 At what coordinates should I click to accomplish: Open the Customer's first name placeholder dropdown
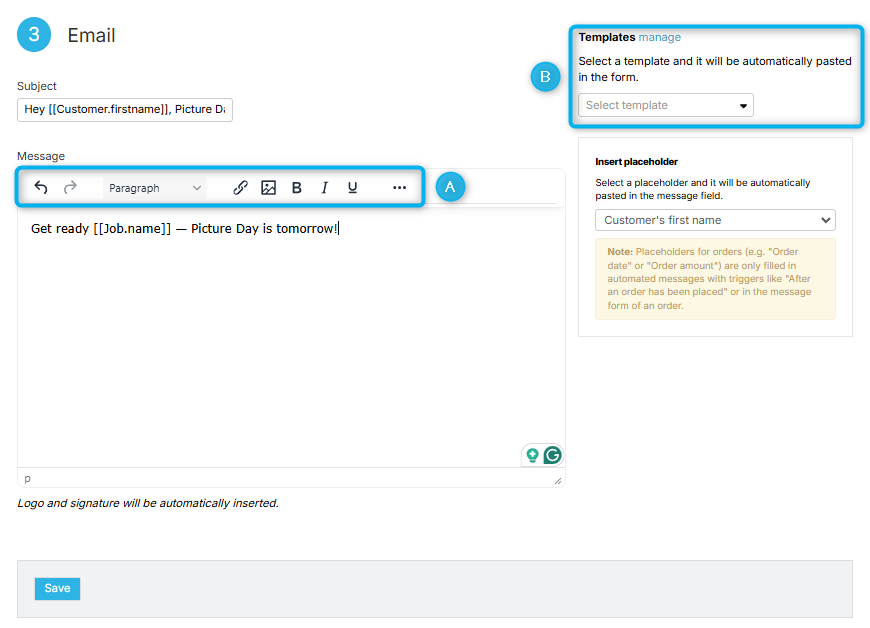click(x=715, y=220)
